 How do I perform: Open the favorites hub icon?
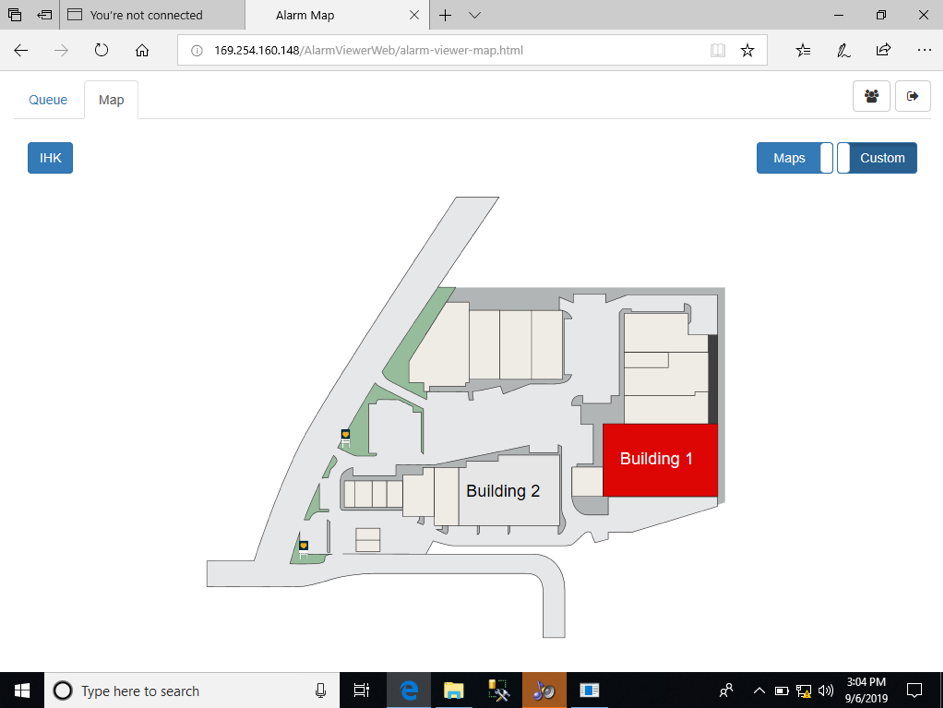803,51
